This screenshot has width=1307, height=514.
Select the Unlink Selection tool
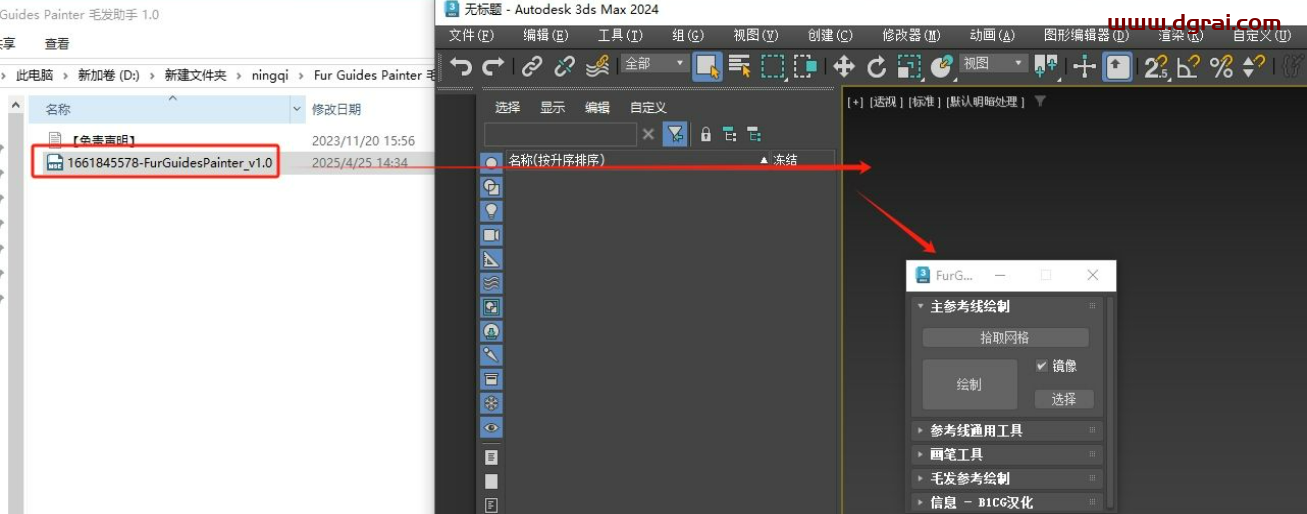(x=565, y=67)
